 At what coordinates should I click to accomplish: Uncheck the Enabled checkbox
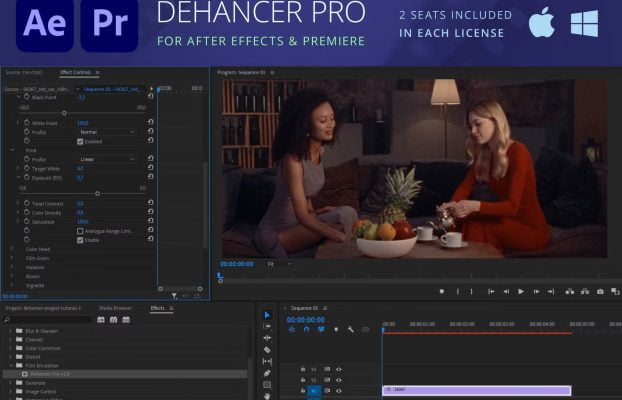pos(80,141)
